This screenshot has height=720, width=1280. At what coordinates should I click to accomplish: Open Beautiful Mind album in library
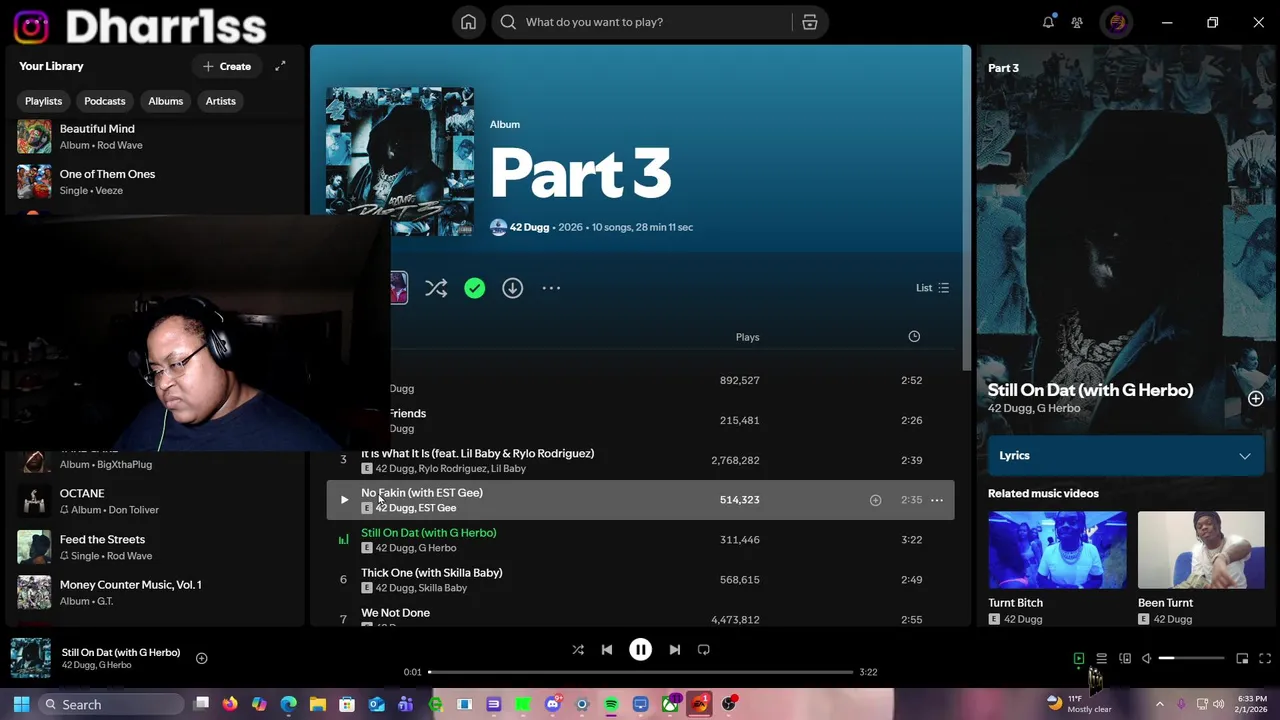[x=155, y=137]
